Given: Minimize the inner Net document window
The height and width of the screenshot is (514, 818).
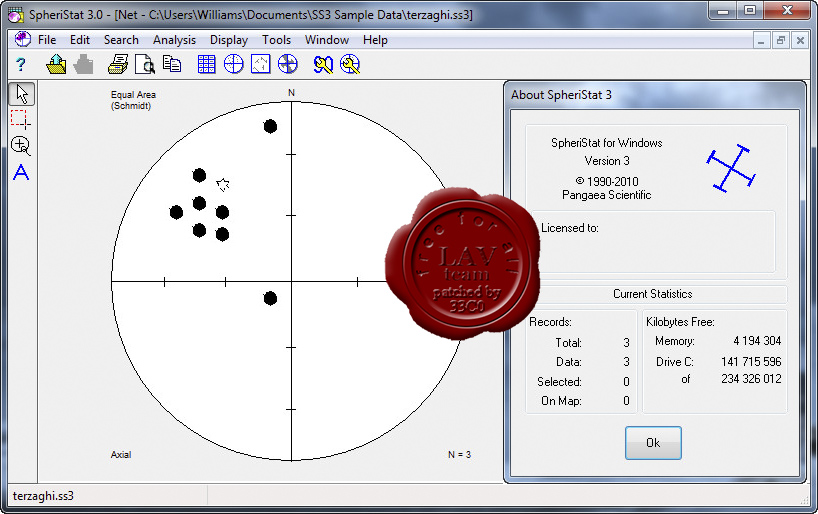Looking at the screenshot, I should click(762, 41).
